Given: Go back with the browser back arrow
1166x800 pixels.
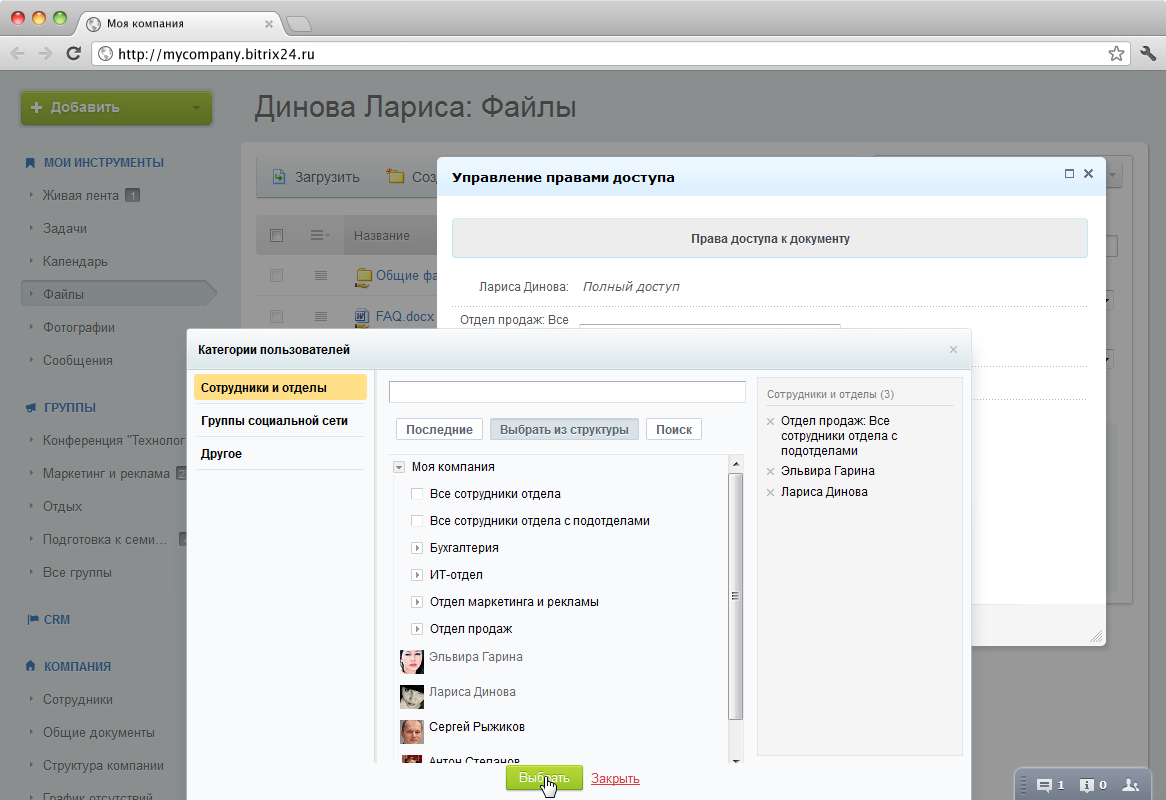Looking at the screenshot, I should tap(18, 54).
